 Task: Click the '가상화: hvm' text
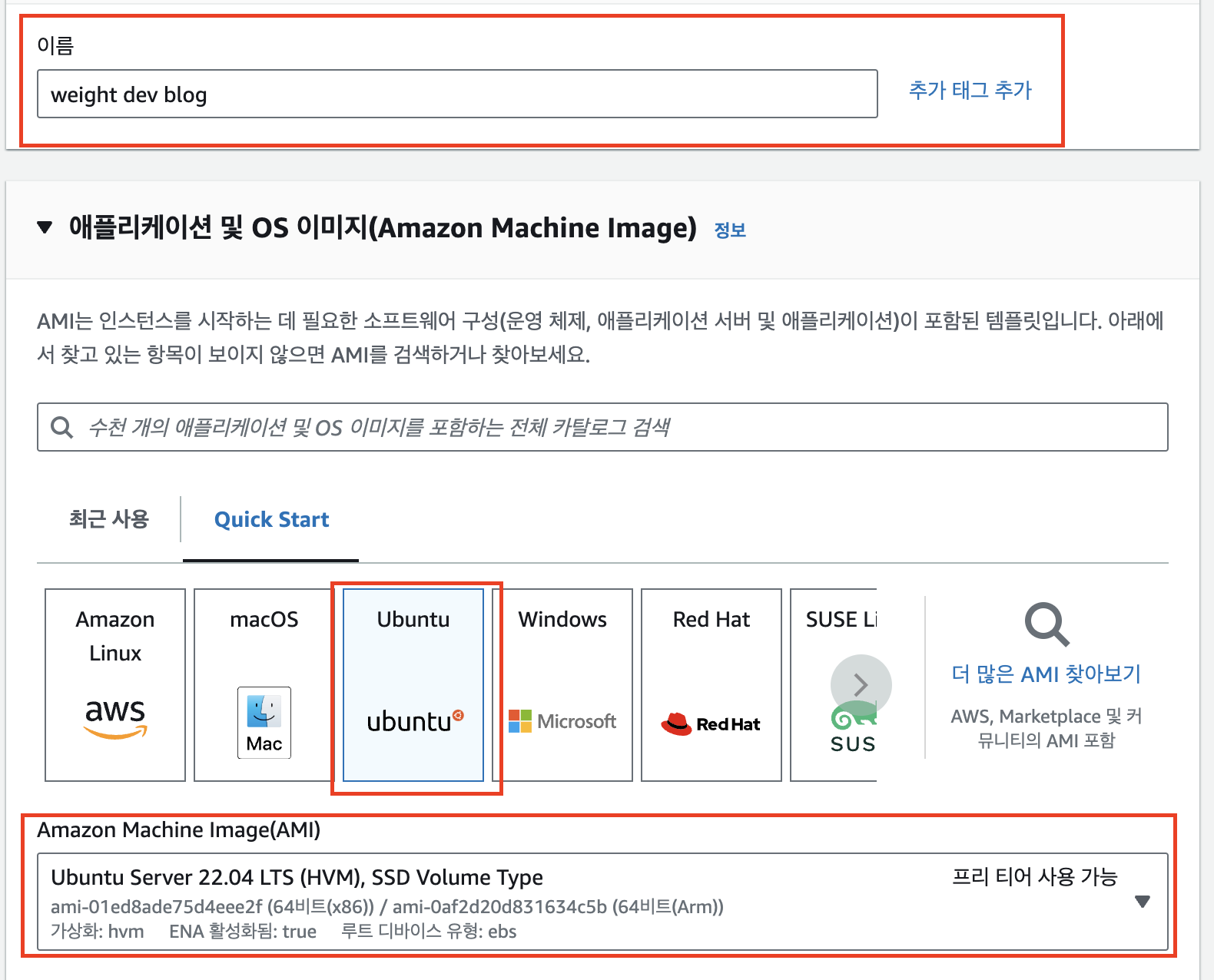(98, 932)
